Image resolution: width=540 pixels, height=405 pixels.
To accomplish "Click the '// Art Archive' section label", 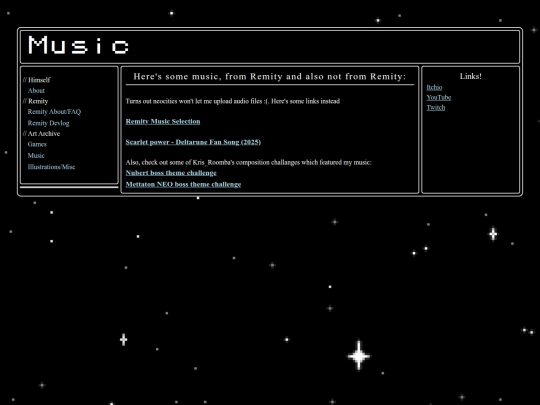I will pos(41,134).
